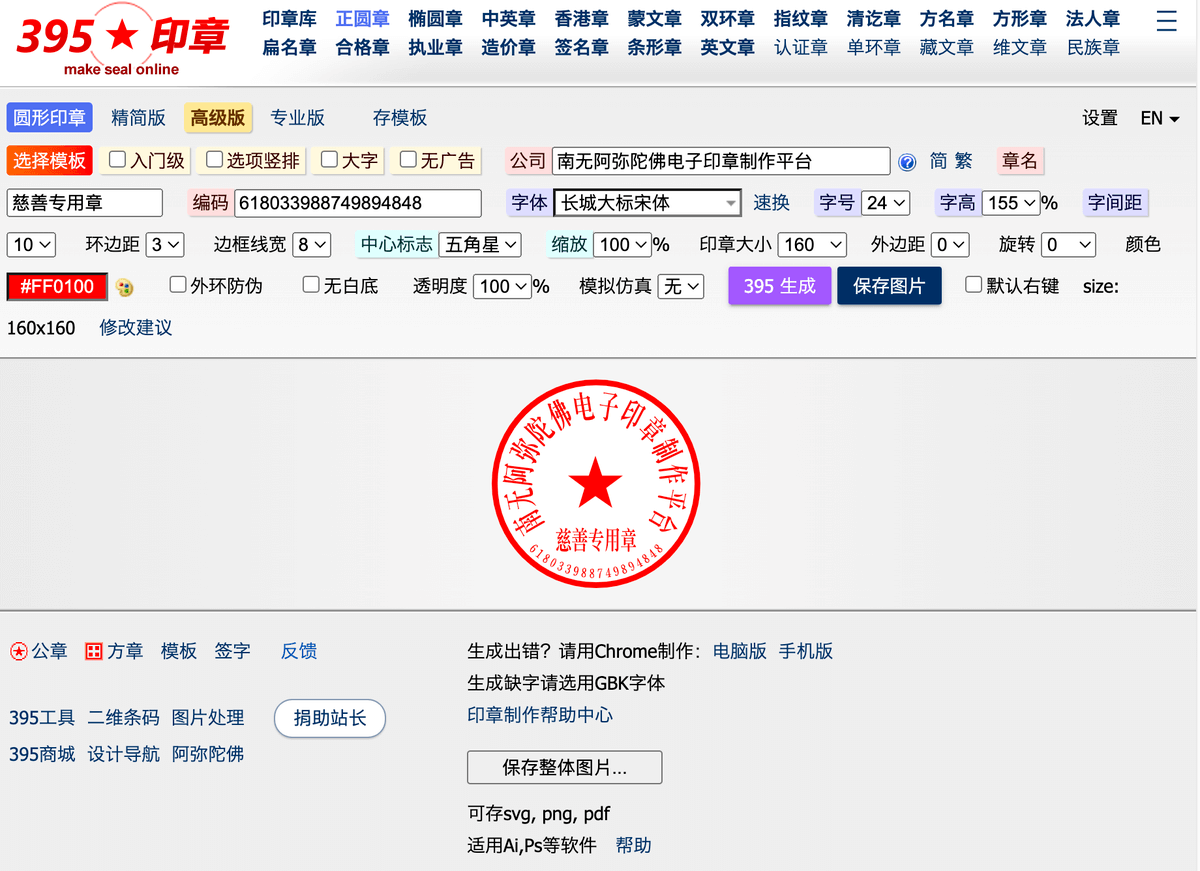Click the 捐助站长 donate button
Viewport: 1200px width, 871px height.
click(329, 718)
